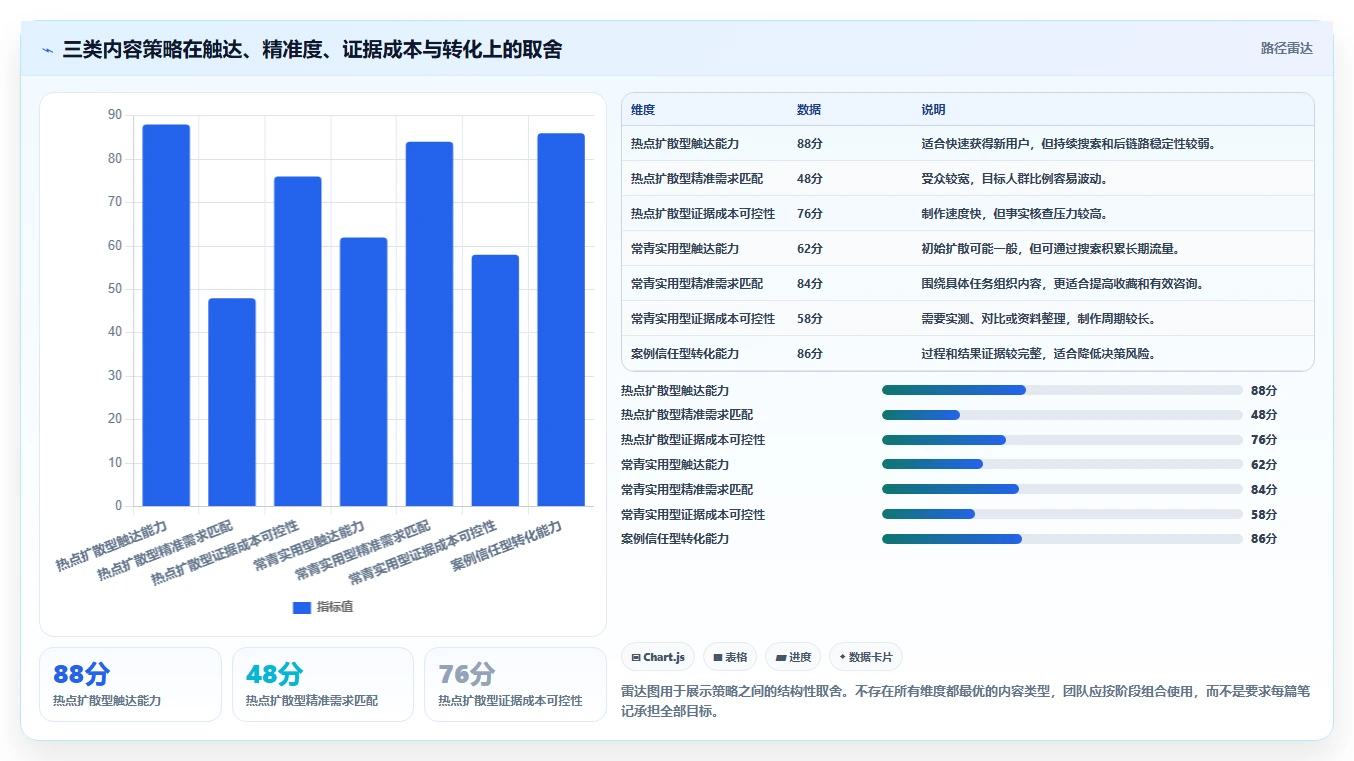Select the Chart.js tag chip
Image resolution: width=1354 pixels, height=761 pixels.
(658, 657)
